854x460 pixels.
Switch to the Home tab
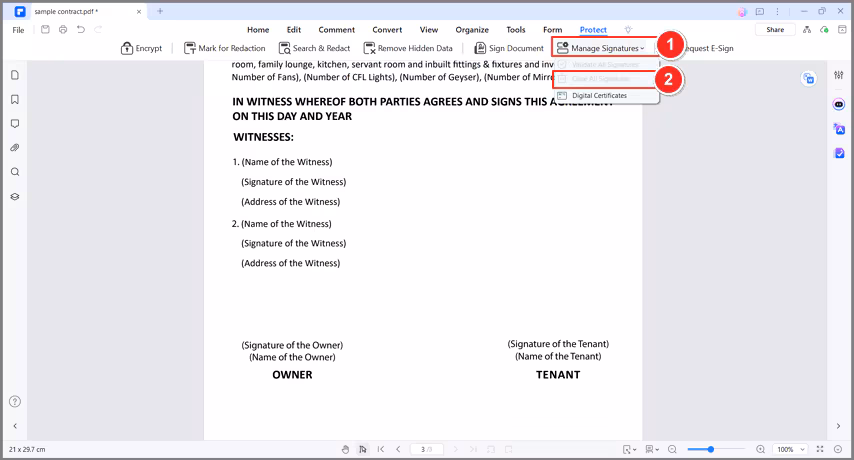(258, 30)
